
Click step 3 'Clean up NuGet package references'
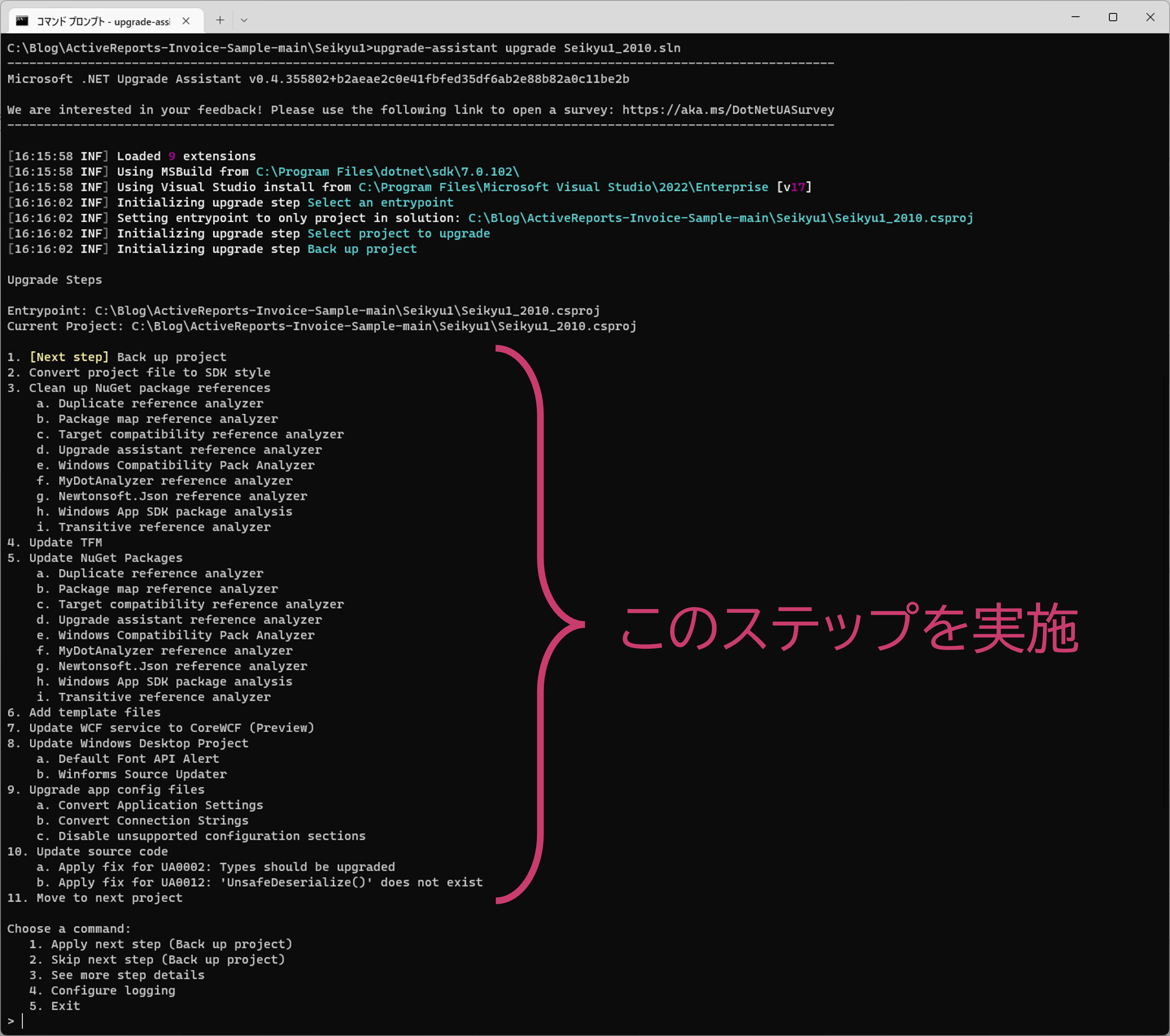(139, 388)
